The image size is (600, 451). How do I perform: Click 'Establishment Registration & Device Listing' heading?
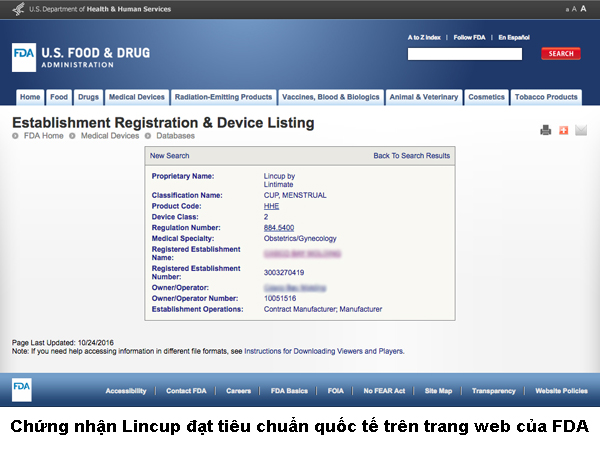[163, 123]
